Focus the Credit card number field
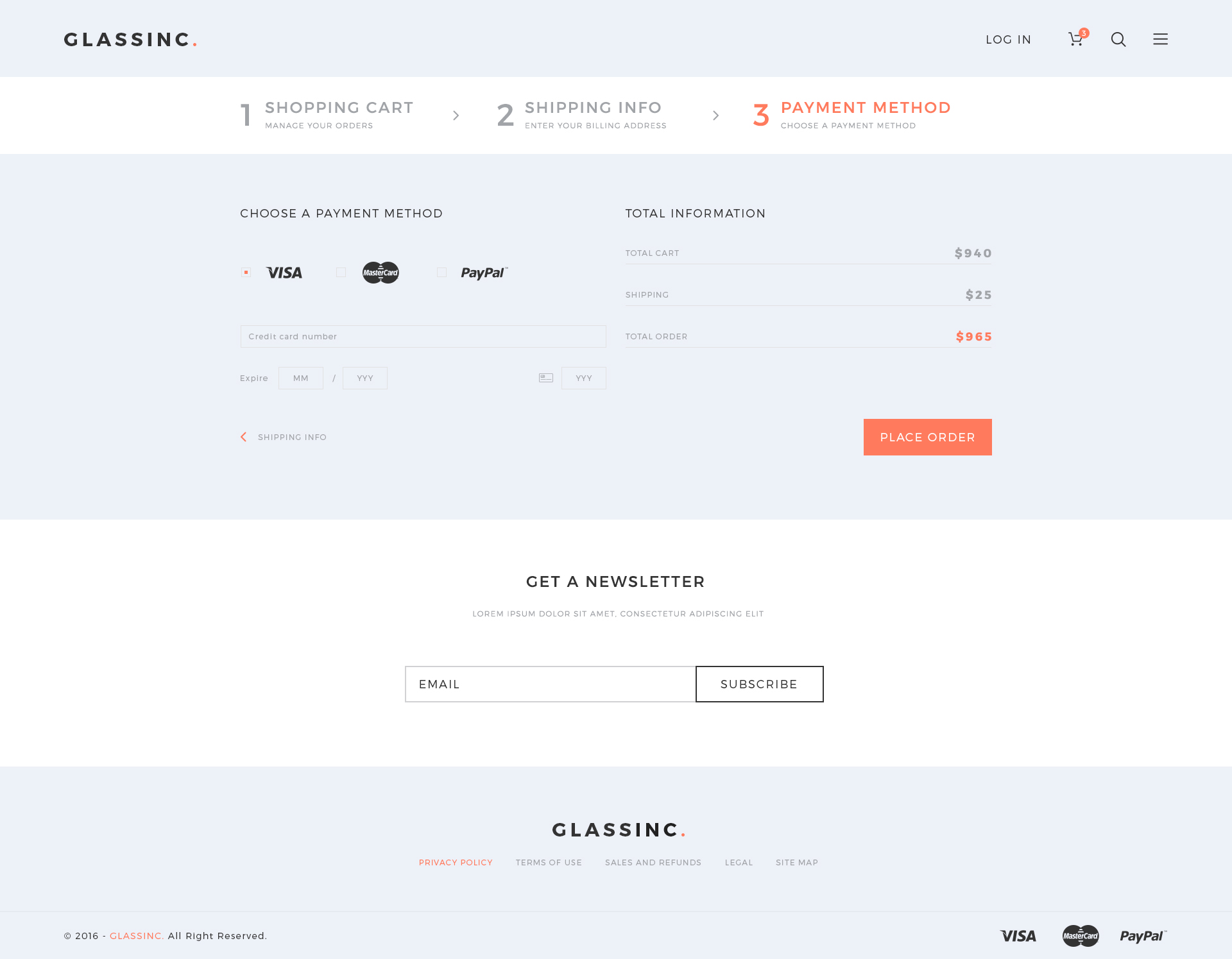This screenshot has width=1232, height=959. coord(423,336)
